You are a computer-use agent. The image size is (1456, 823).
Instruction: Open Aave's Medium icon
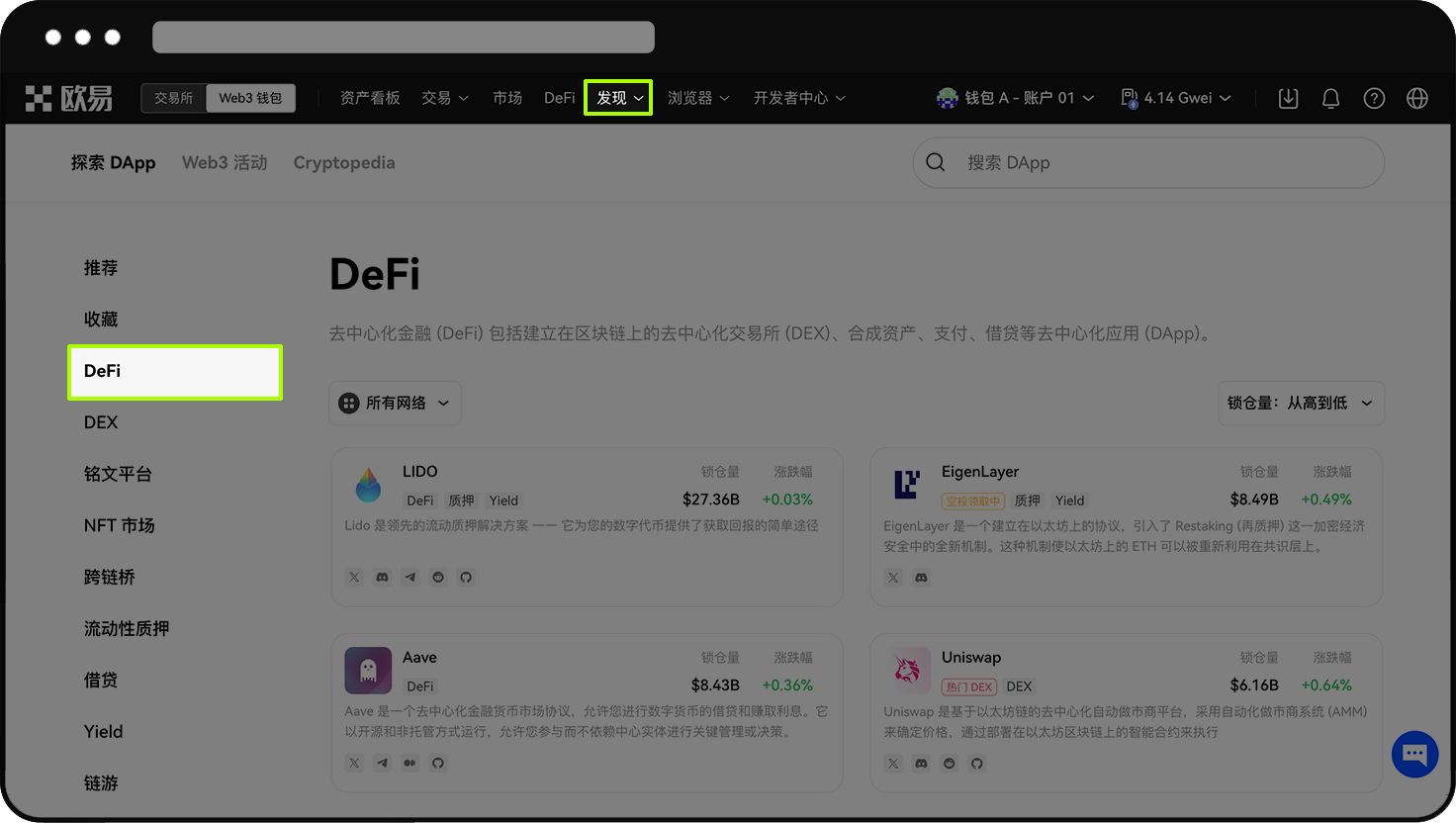point(409,763)
